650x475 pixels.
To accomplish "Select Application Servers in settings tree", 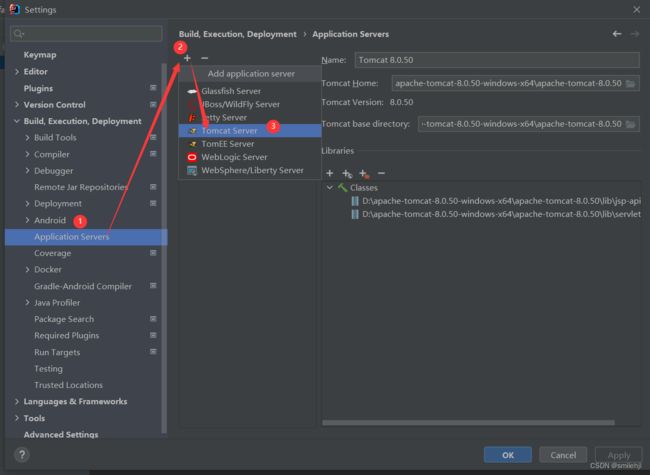I will click(x=86, y=237).
